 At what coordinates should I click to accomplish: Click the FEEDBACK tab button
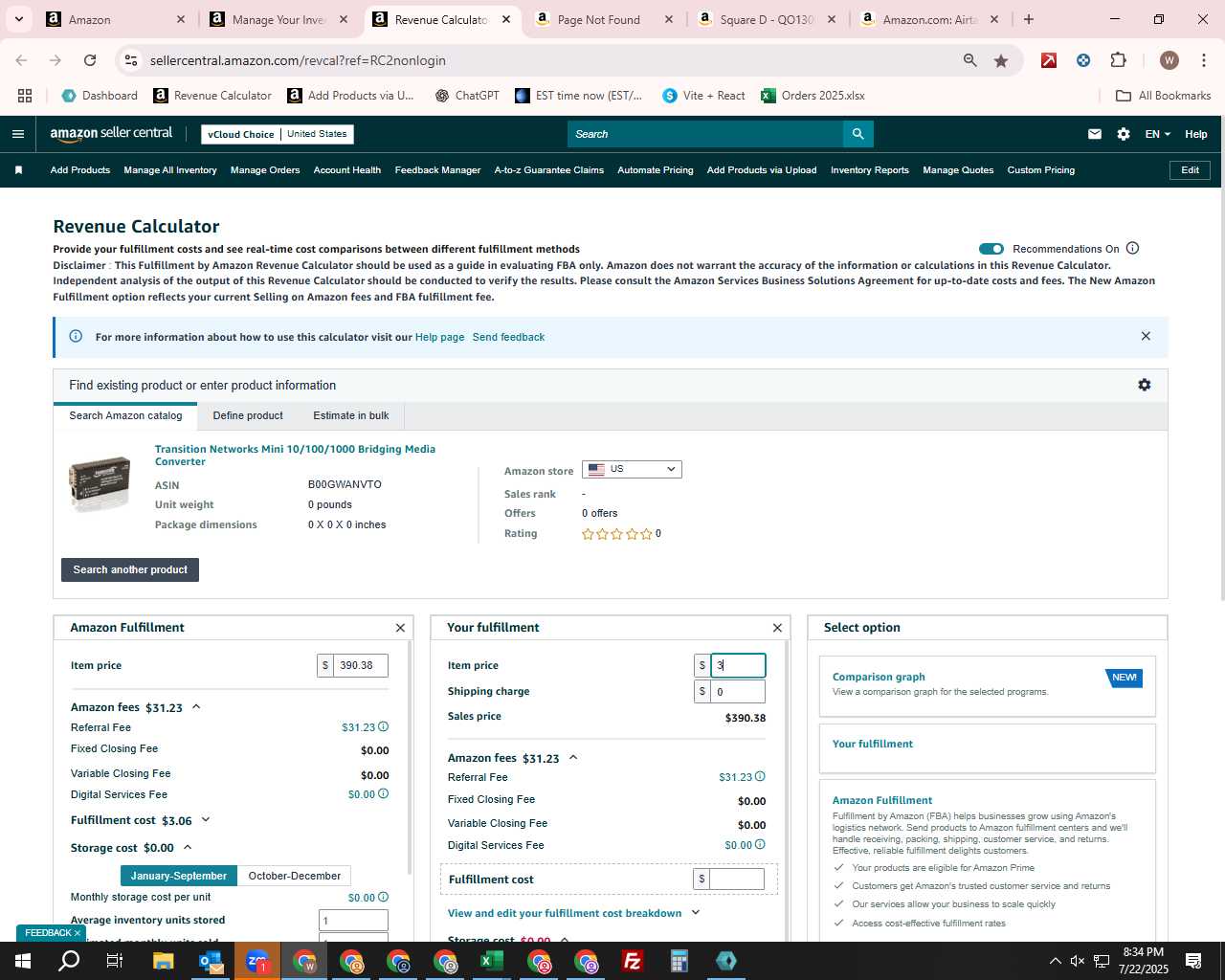pos(51,933)
